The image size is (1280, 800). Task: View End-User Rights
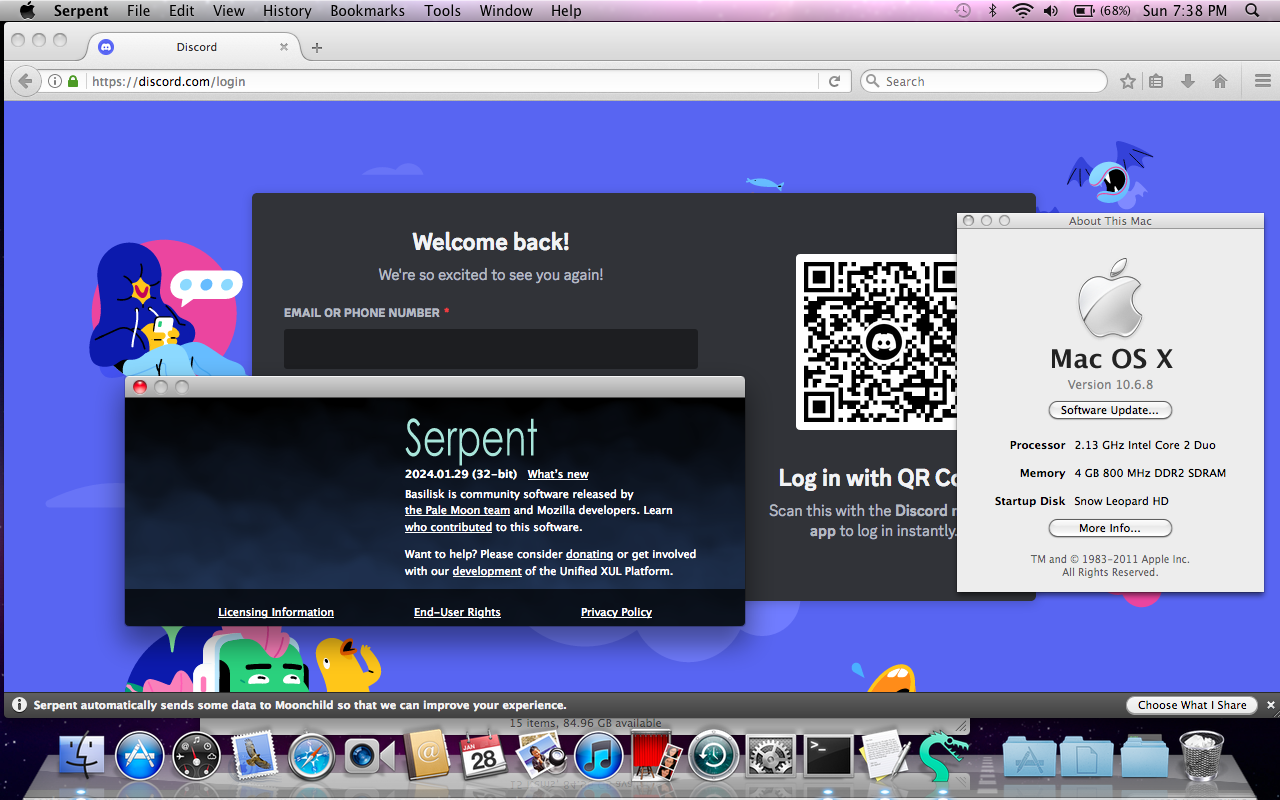tap(457, 612)
